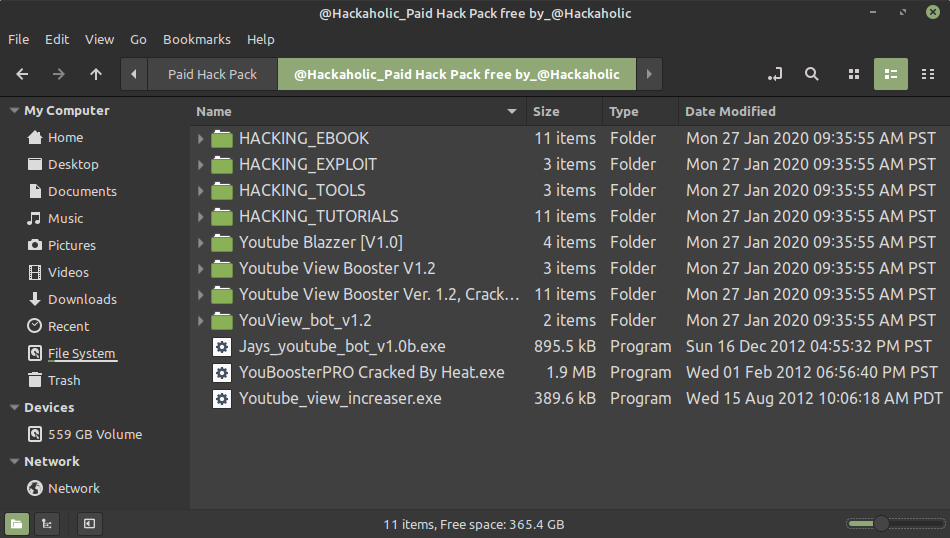
Task: Select the Youtube Blazzer [V1.0] folder icon
Action: point(222,243)
